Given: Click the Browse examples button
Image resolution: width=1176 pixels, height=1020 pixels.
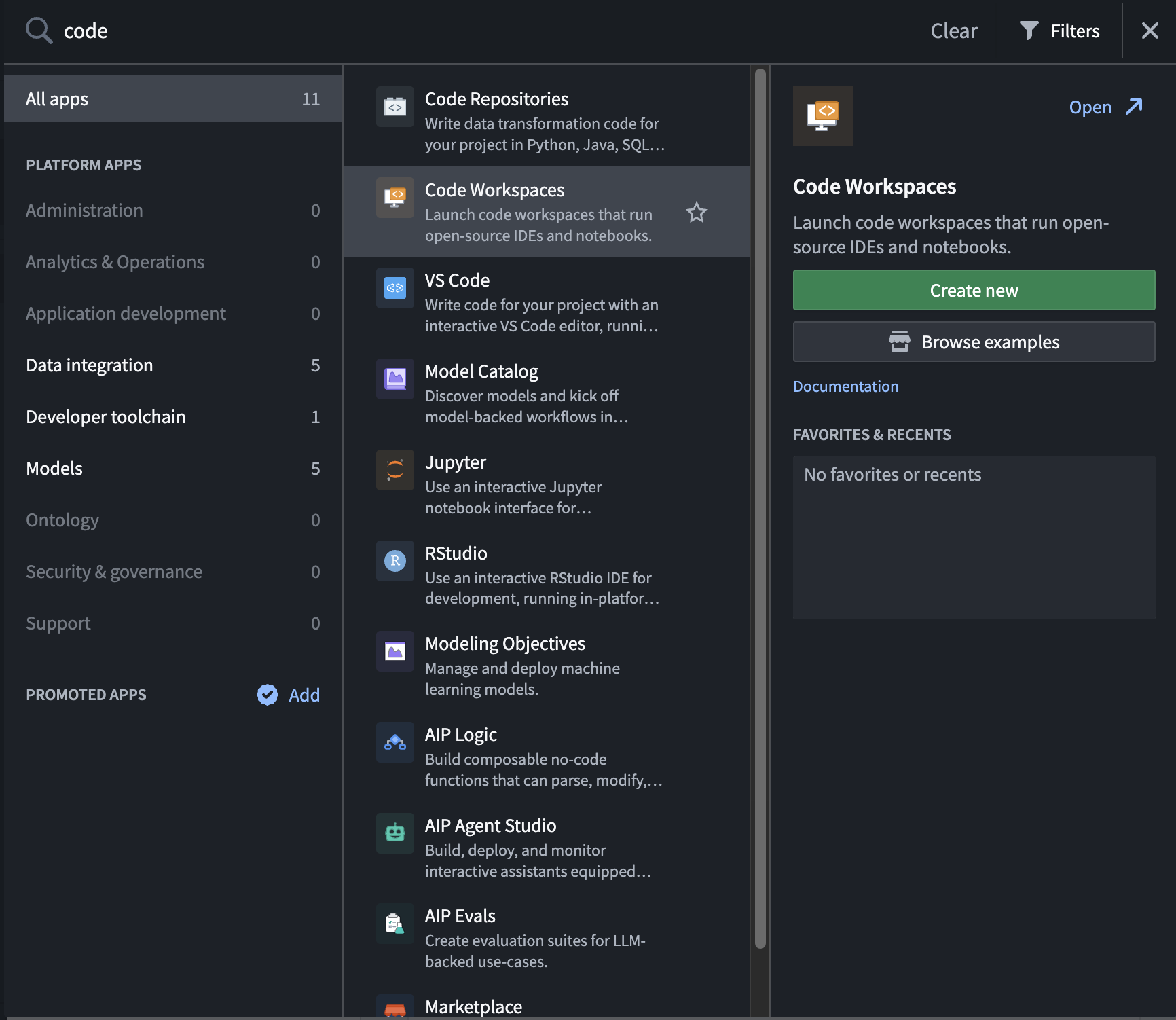Looking at the screenshot, I should (974, 342).
